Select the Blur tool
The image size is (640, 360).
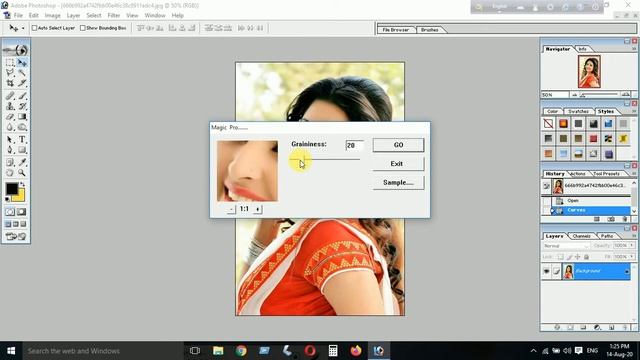(10, 127)
